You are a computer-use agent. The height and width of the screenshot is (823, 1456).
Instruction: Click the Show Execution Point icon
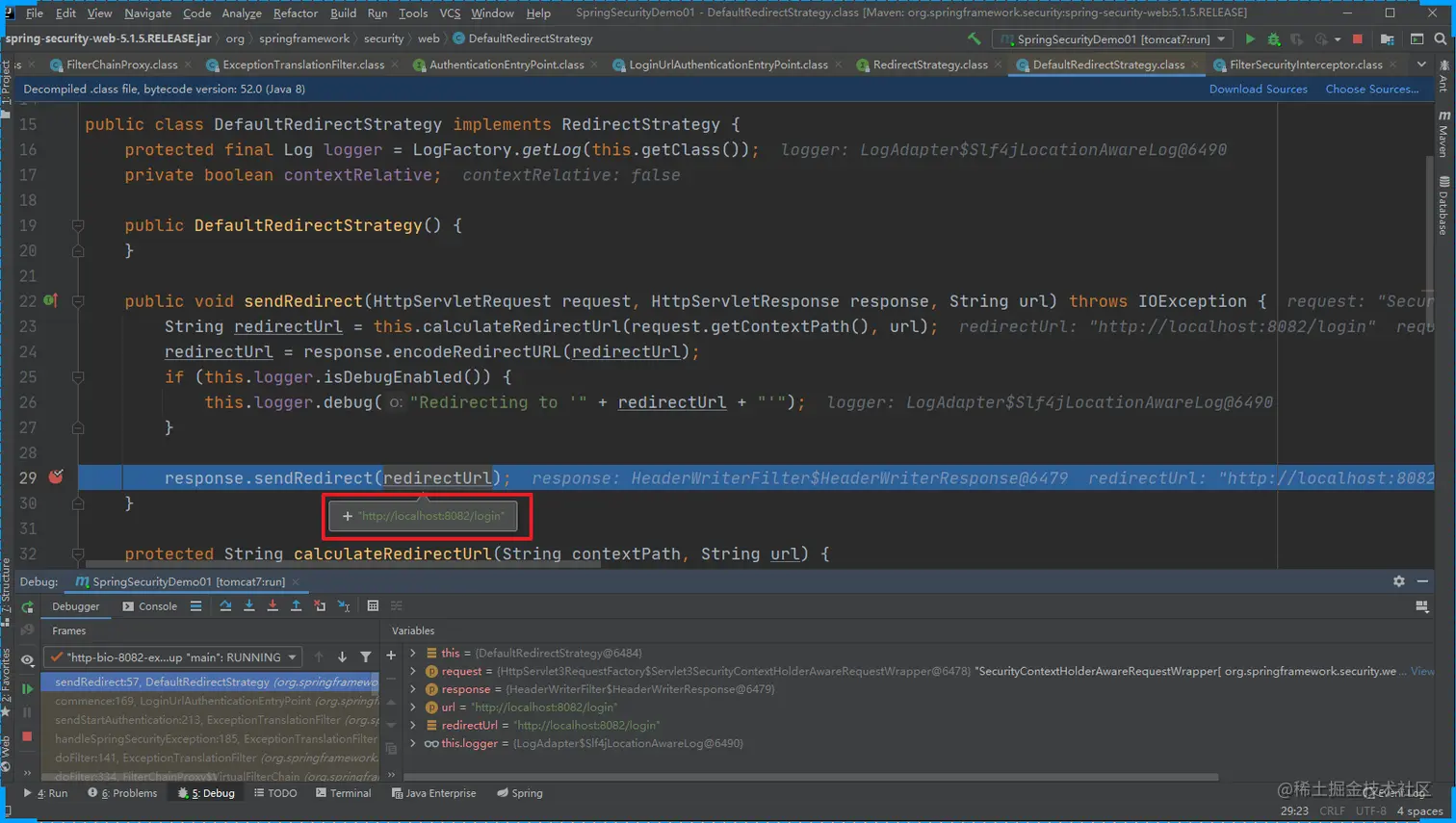(x=195, y=605)
